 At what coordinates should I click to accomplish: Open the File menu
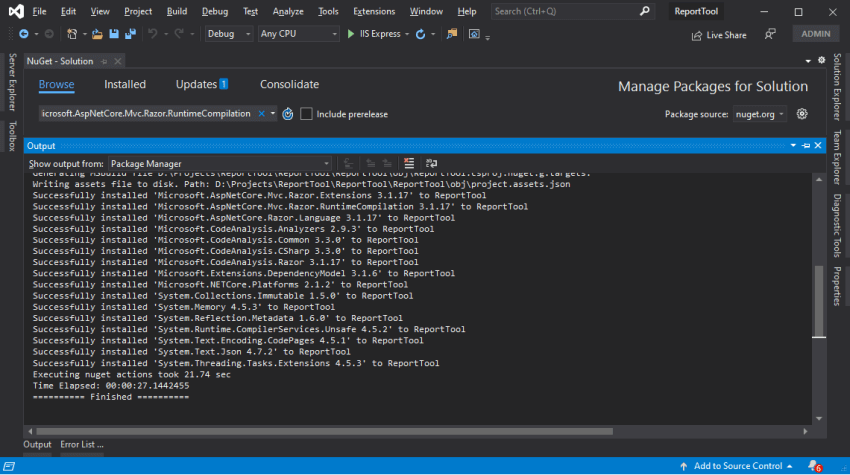point(39,11)
